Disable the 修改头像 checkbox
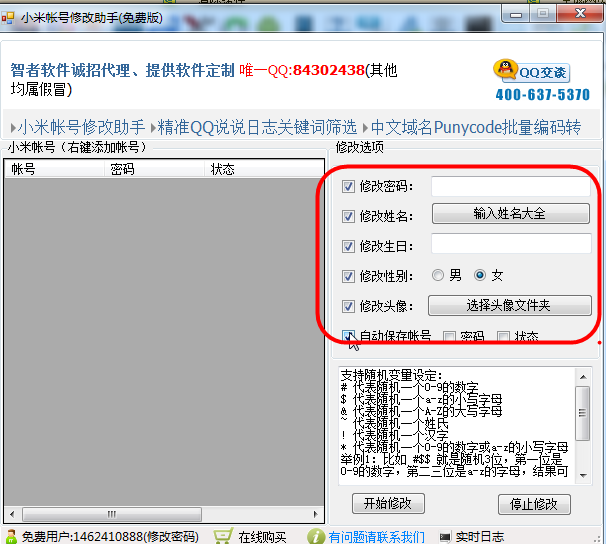The height and width of the screenshot is (544, 606). [348, 306]
